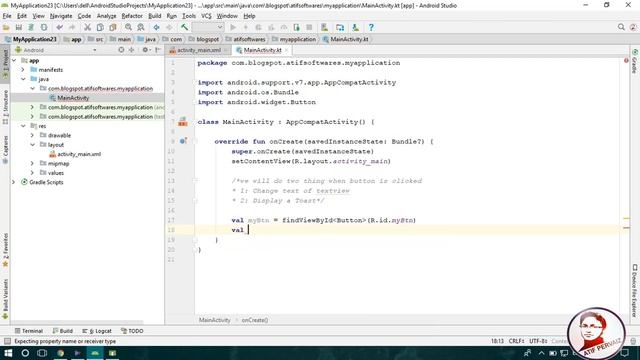The image size is (640, 360).
Task: Open the TODO tool window
Action: (x=132, y=331)
